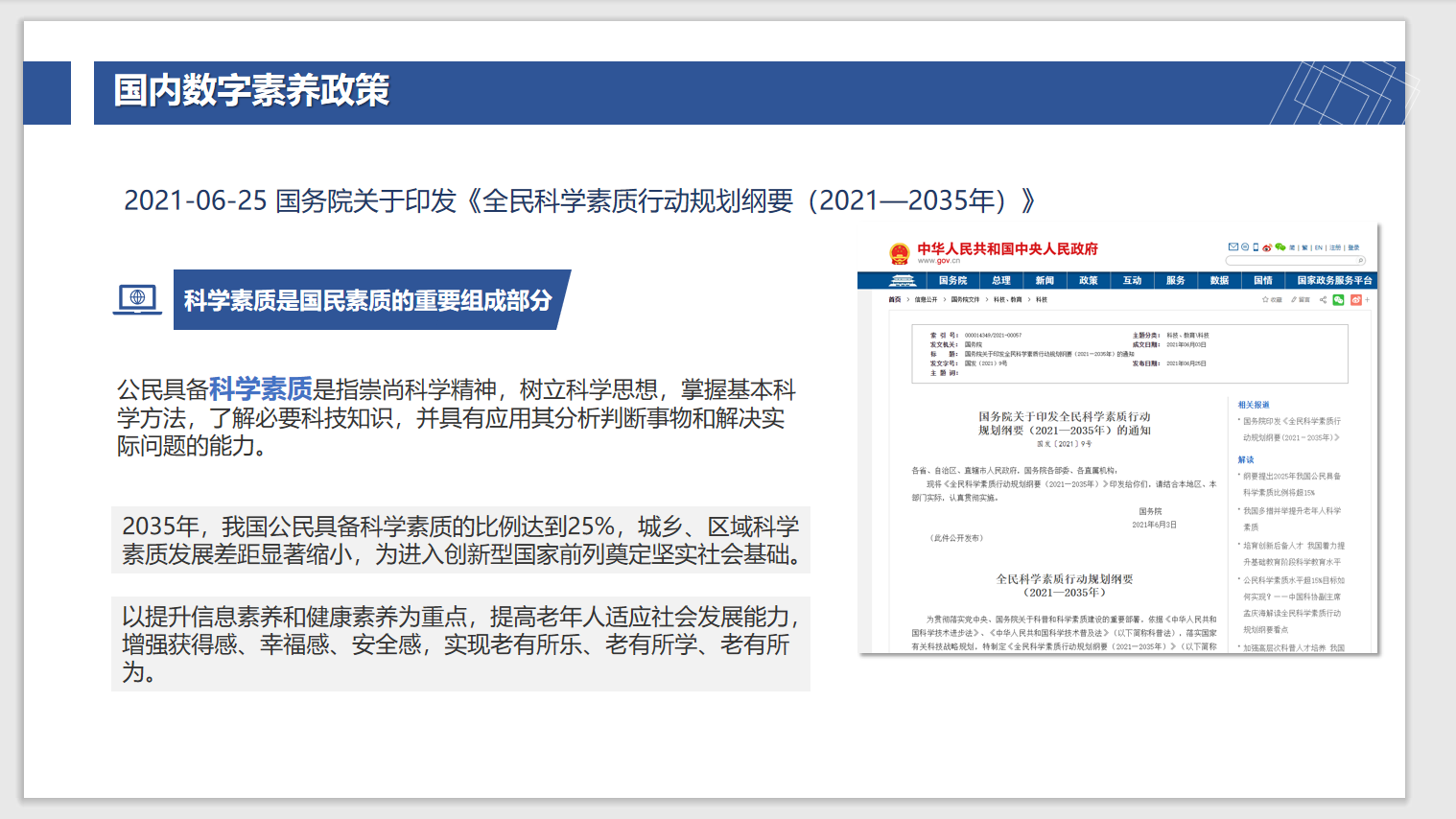Click the 留言 comment pencil icon
The height and width of the screenshot is (819, 1456).
[1295, 299]
